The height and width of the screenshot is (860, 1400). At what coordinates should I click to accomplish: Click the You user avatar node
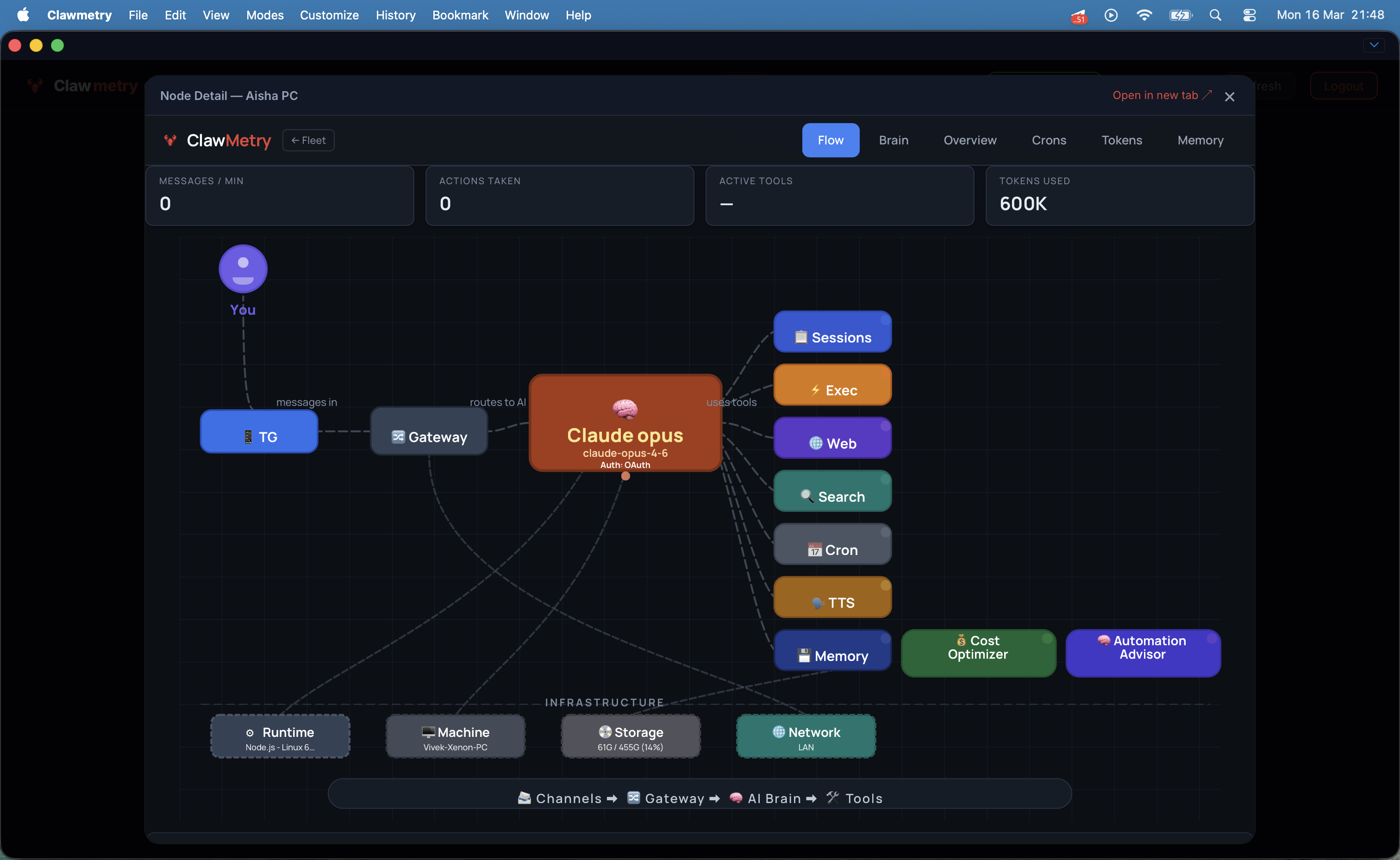(243, 269)
